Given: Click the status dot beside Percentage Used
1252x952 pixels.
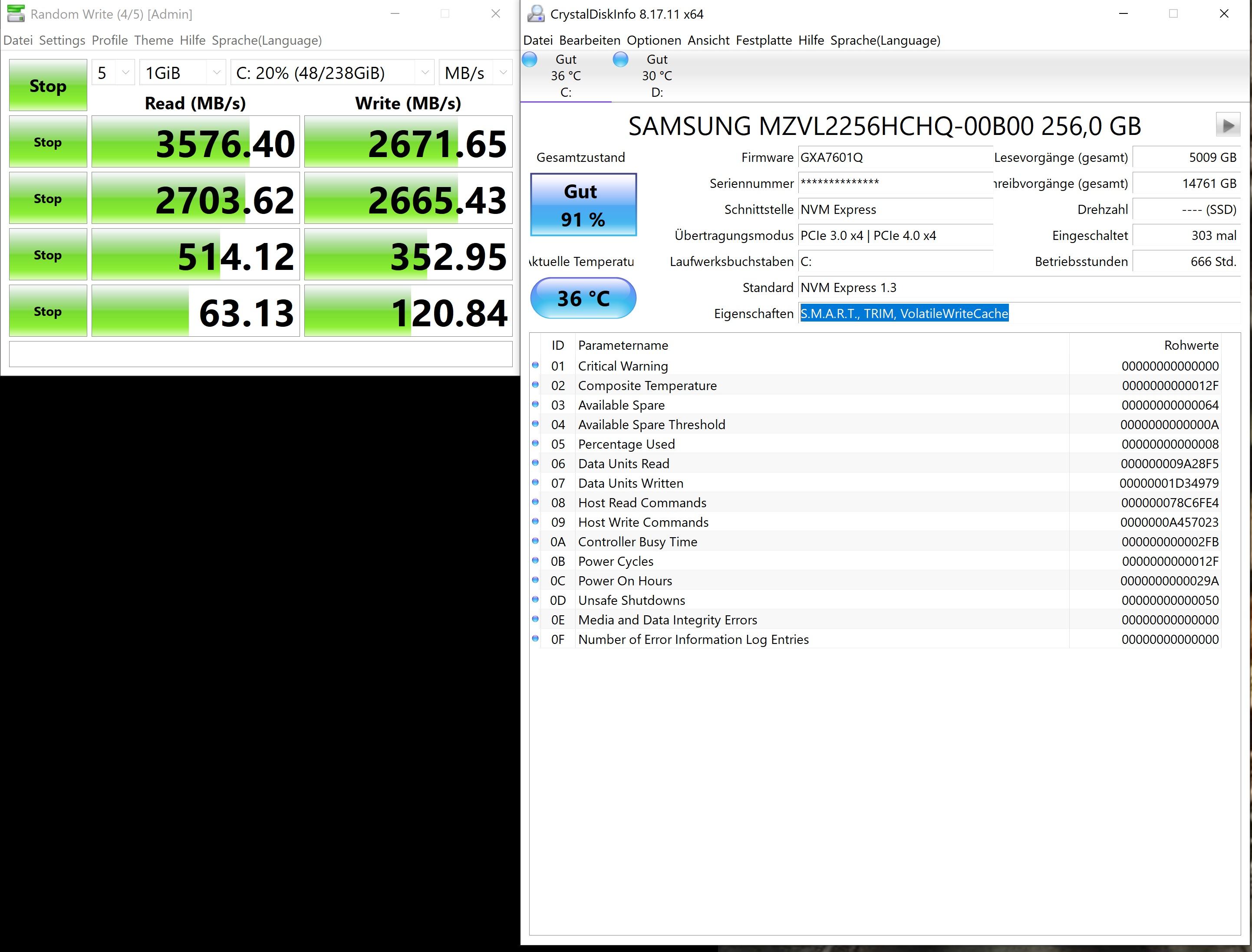Looking at the screenshot, I should click(536, 444).
